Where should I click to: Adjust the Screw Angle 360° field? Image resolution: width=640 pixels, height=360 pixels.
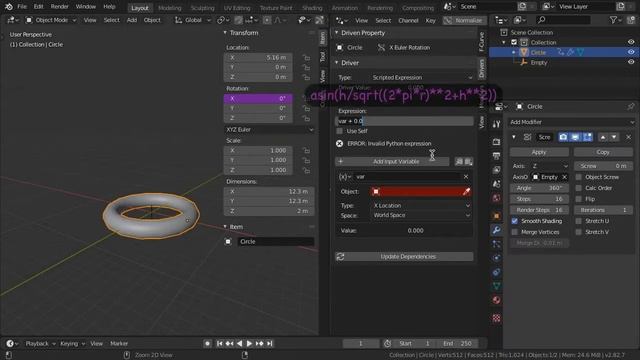coord(539,188)
